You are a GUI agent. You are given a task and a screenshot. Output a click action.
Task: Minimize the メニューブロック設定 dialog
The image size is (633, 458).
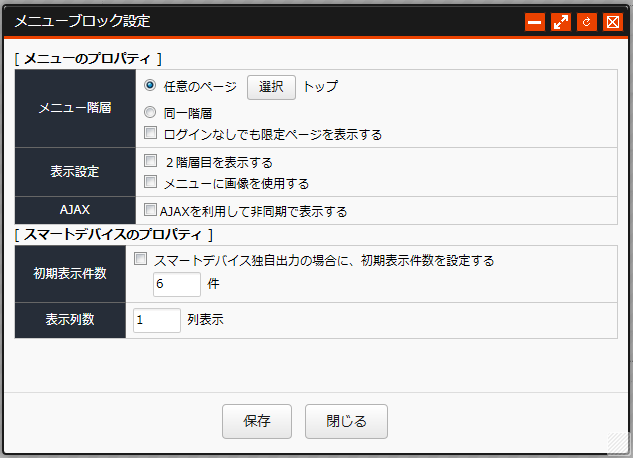point(534,22)
